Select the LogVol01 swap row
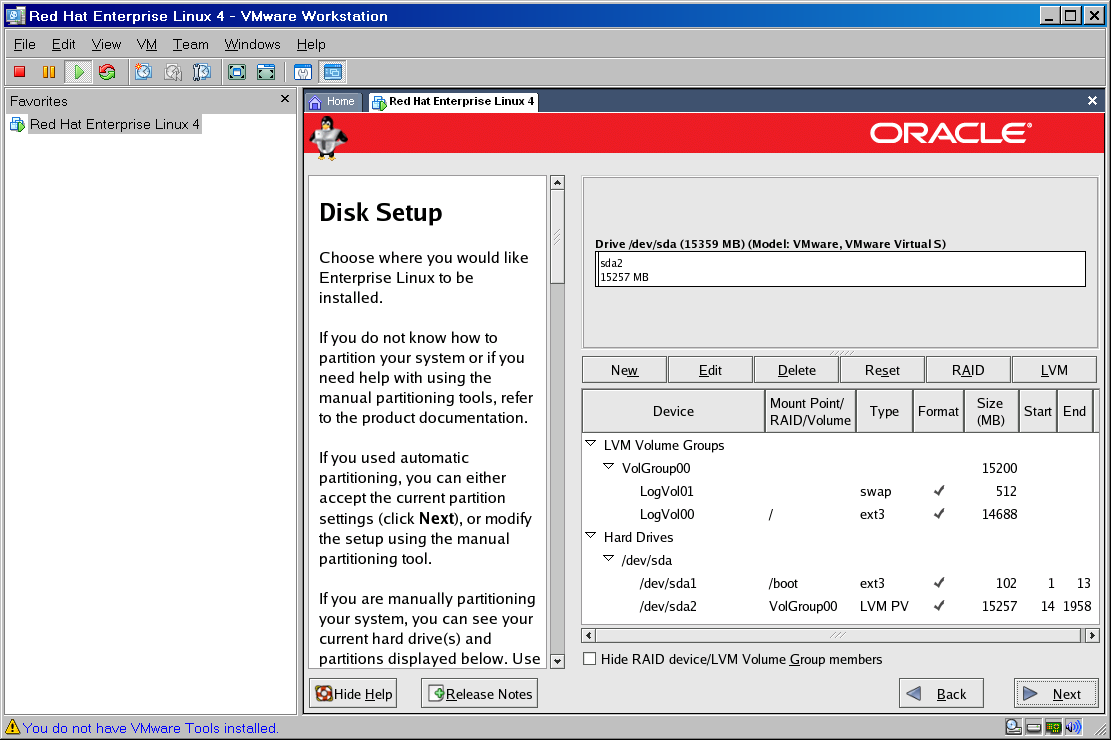1111x740 pixels. [840, 491]
